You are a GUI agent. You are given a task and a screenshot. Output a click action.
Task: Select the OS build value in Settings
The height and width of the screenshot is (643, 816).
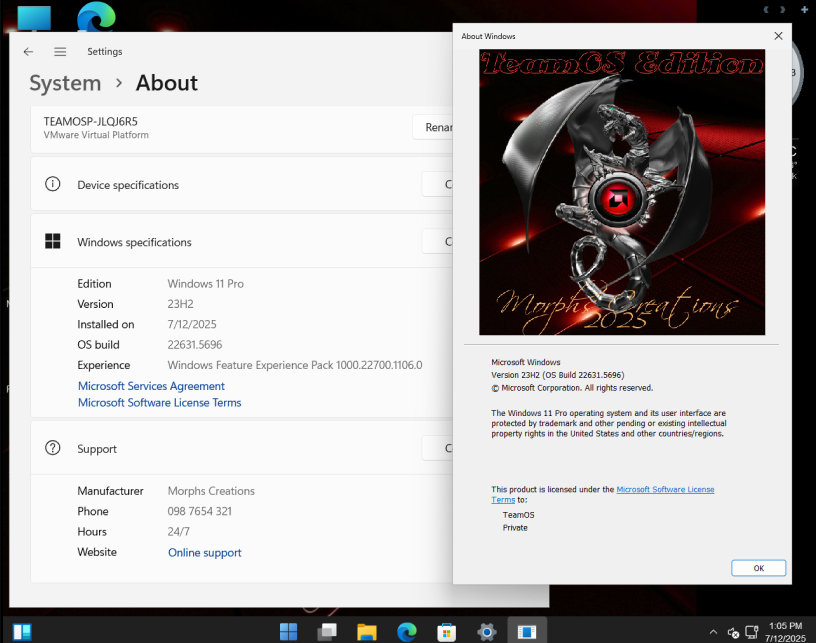195,344
